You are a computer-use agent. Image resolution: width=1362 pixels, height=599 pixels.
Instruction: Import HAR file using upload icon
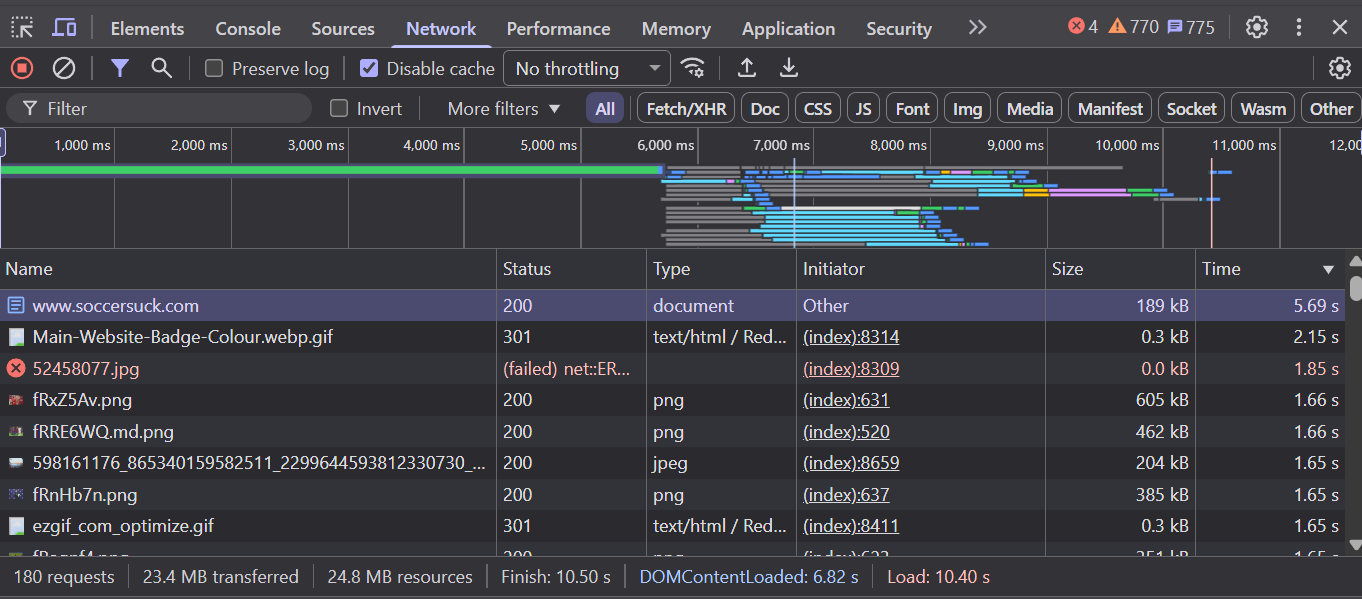(746, 68)
